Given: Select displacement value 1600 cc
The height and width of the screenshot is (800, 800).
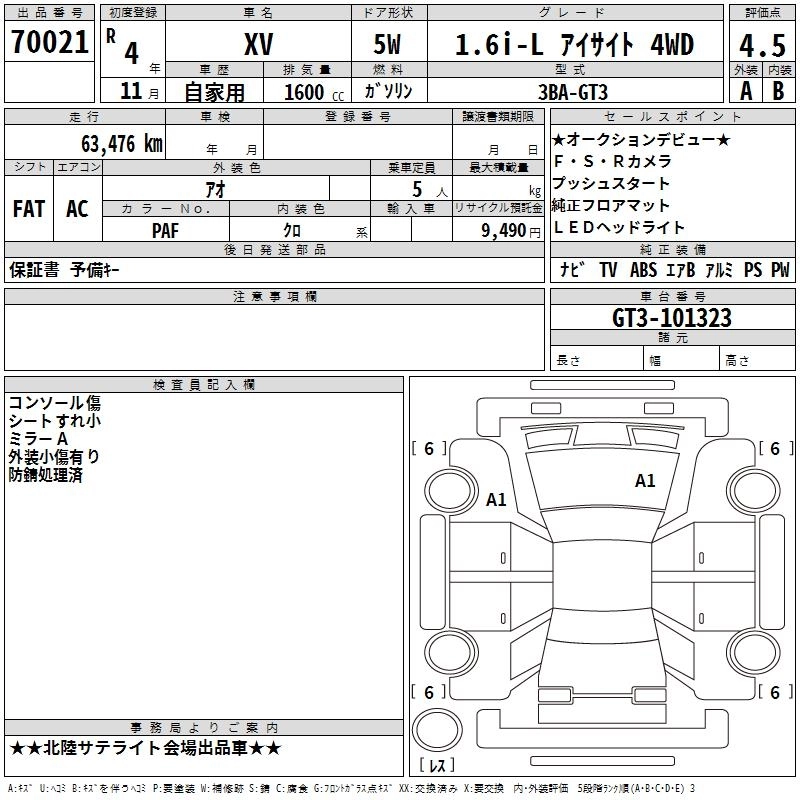Looking at the screenshot, I should [314, 93].
